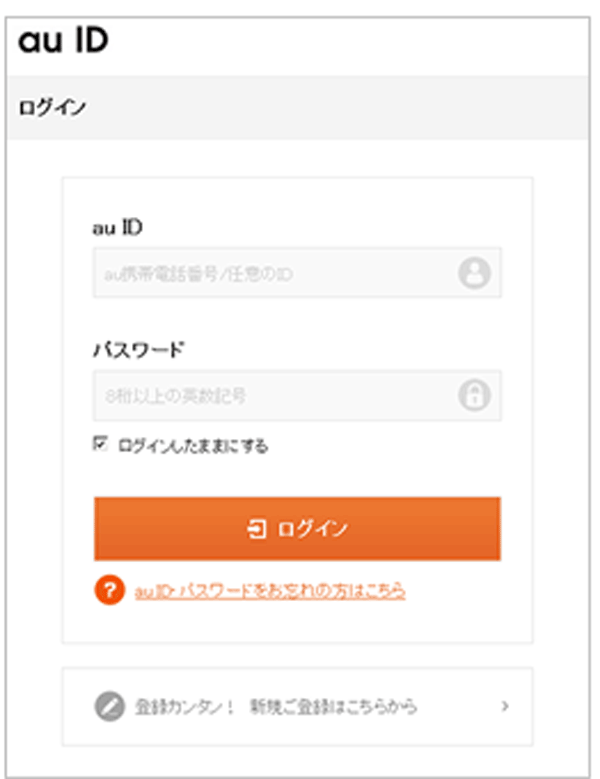600x779 pixels.
Task: Click the au携帯電話番号/任意のID placeholder text
Action: pos(198,274)
